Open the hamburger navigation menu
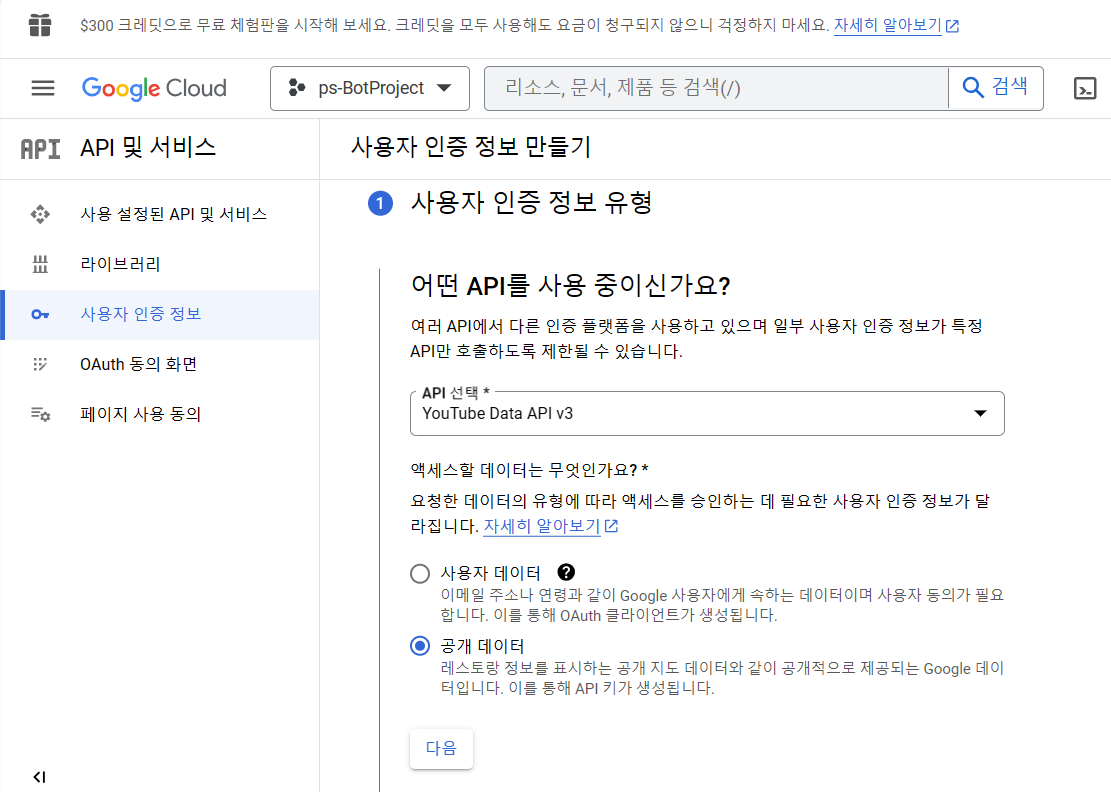 [x=43, y=88]
